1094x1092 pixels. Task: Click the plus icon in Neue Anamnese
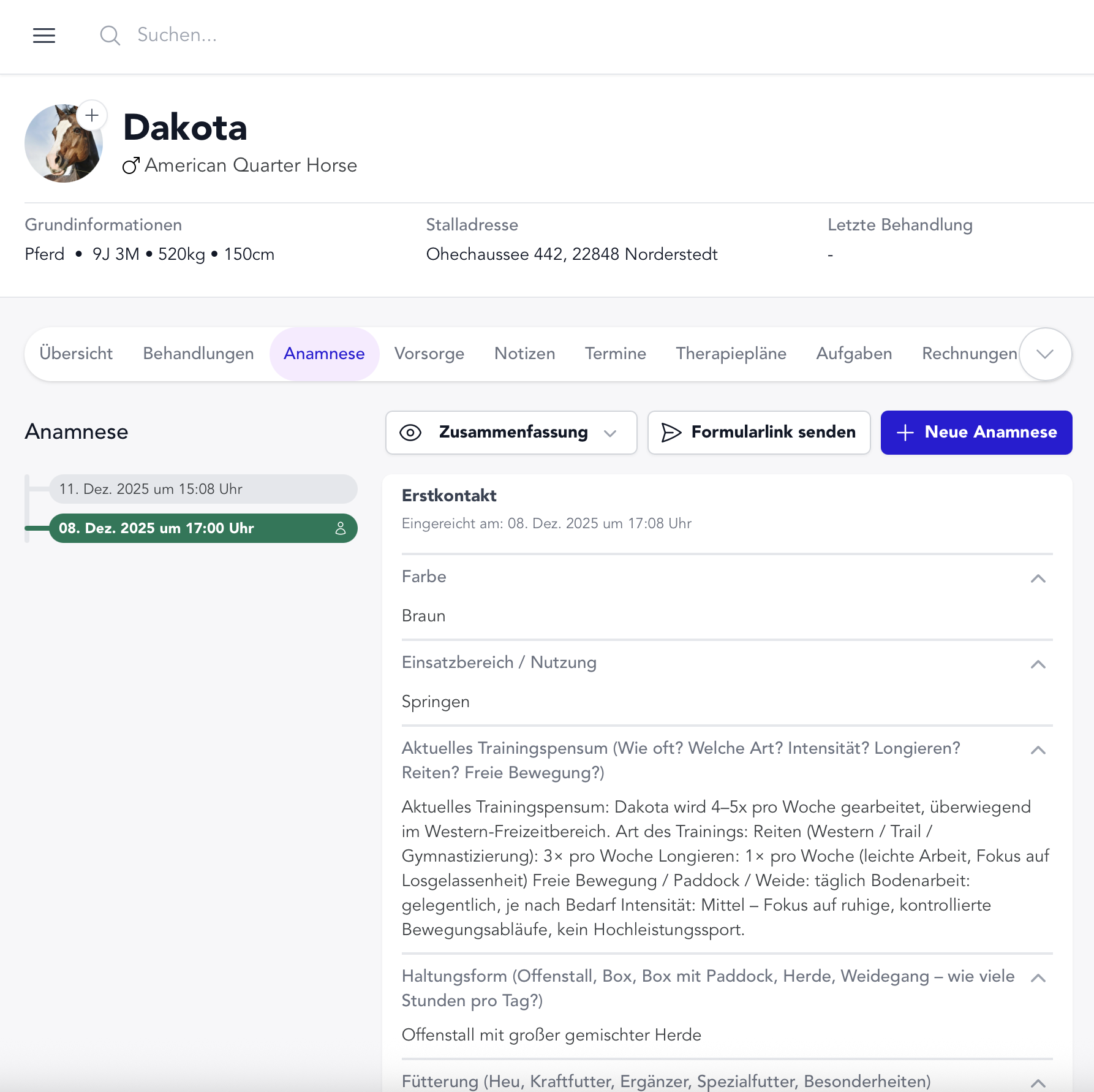[x=903, y=432]
